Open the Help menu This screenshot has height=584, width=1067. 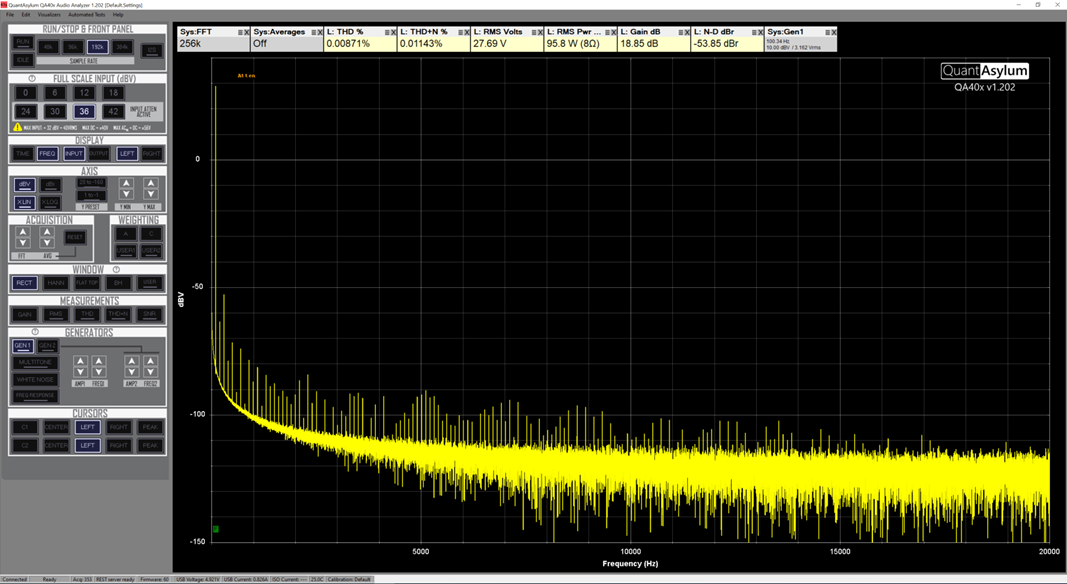pos(118,14)
